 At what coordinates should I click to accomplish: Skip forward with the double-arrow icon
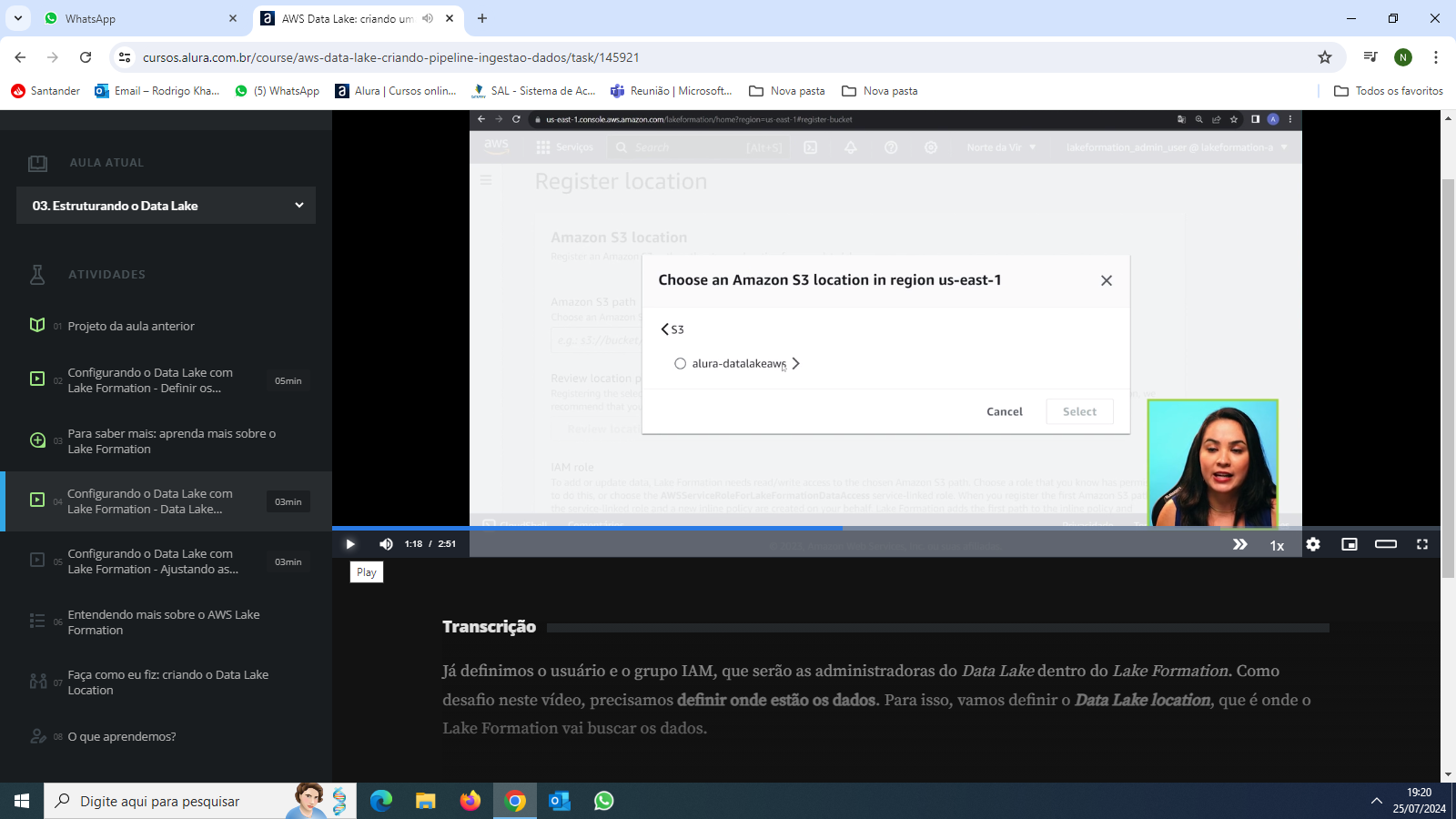(x=1239, y=544)
